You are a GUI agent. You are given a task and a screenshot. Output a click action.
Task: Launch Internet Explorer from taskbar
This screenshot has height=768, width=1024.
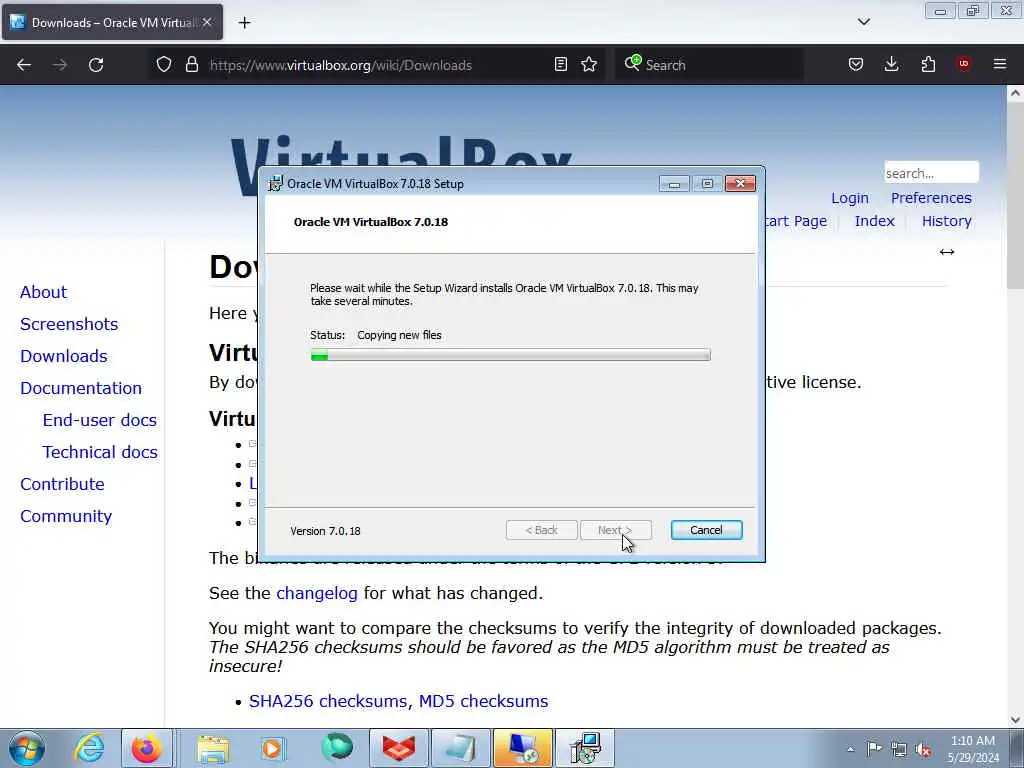click(89, 748)
